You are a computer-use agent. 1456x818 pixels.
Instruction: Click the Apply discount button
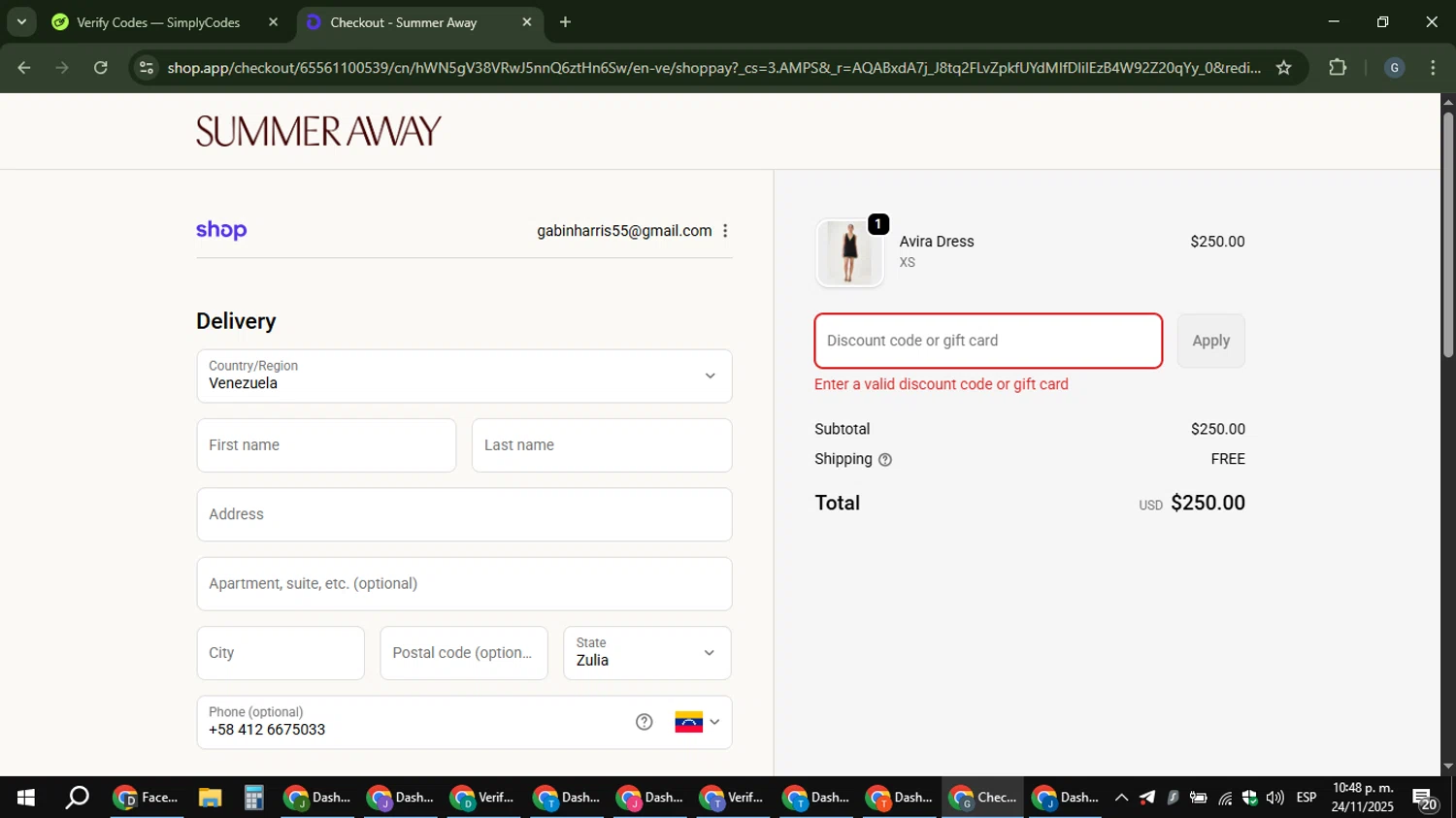(x=1210, y=341)
